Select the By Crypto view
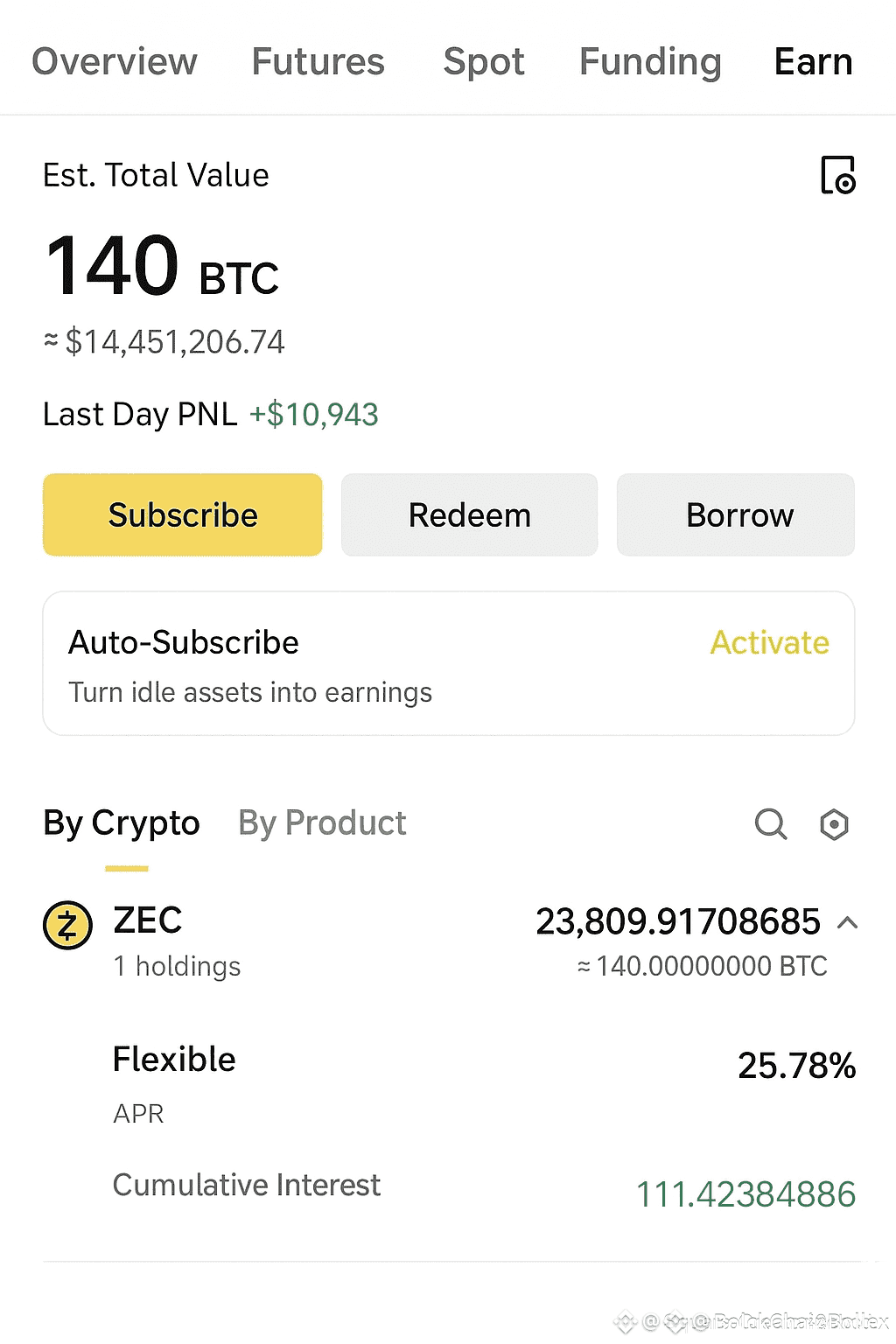896x1344 pixels. click(122, 823)
